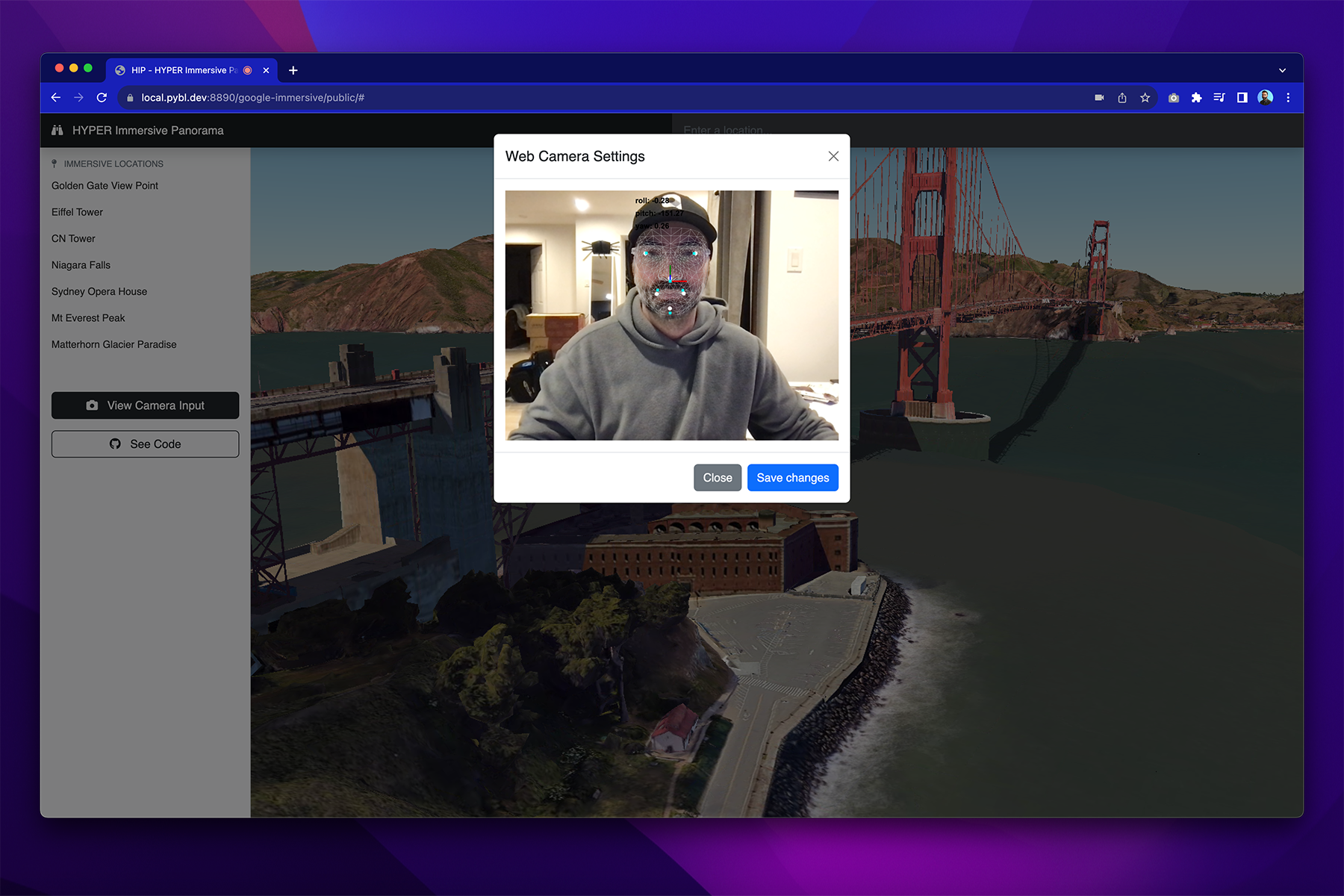
Task: Go to Mt Everest Peak location
Action: click(88, 318)
